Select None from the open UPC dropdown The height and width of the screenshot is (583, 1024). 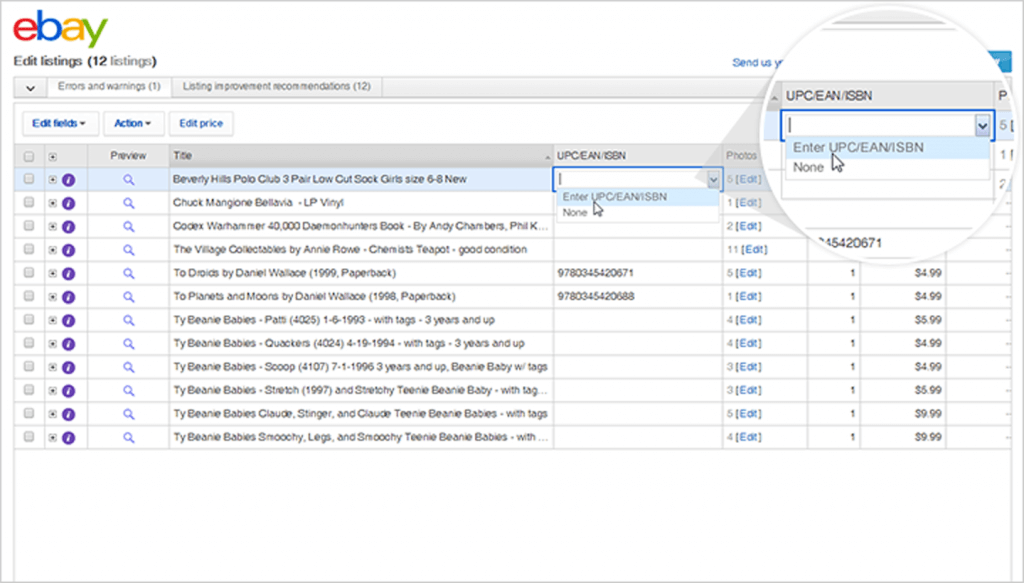575,212
